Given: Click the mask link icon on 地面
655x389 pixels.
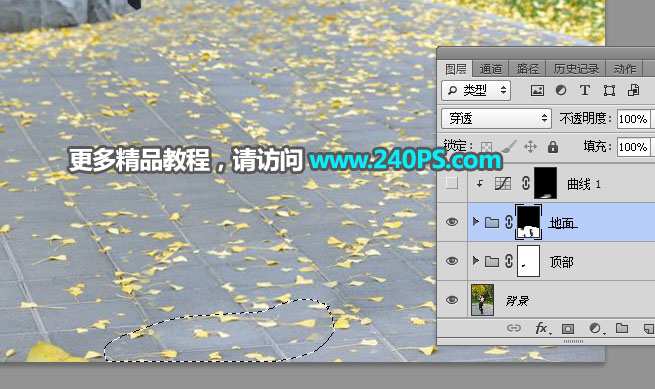Looking at the screenshot, I should [509, 222].
